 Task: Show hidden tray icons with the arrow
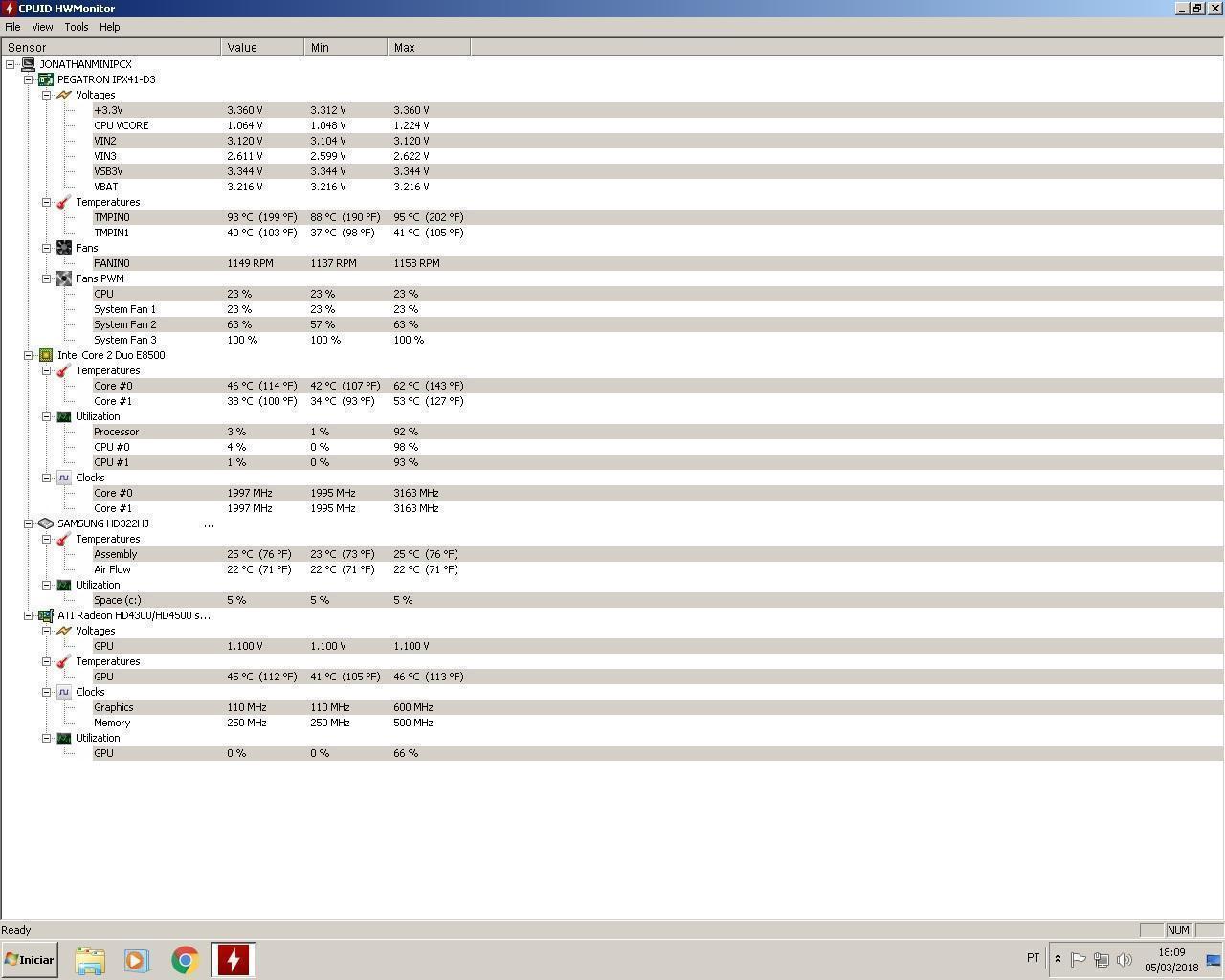[1058, 958]
